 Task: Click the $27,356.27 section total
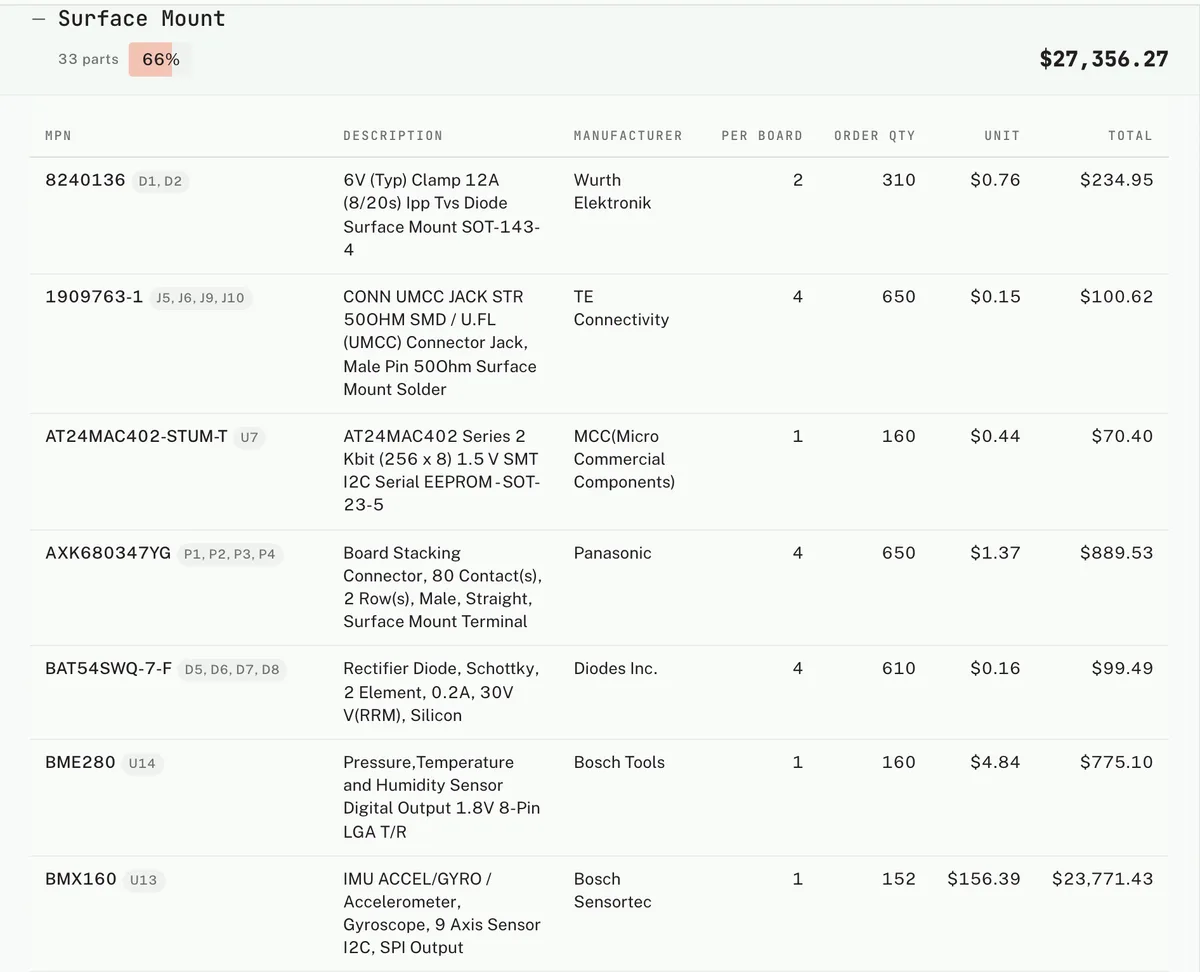(x=1104, y=59)
